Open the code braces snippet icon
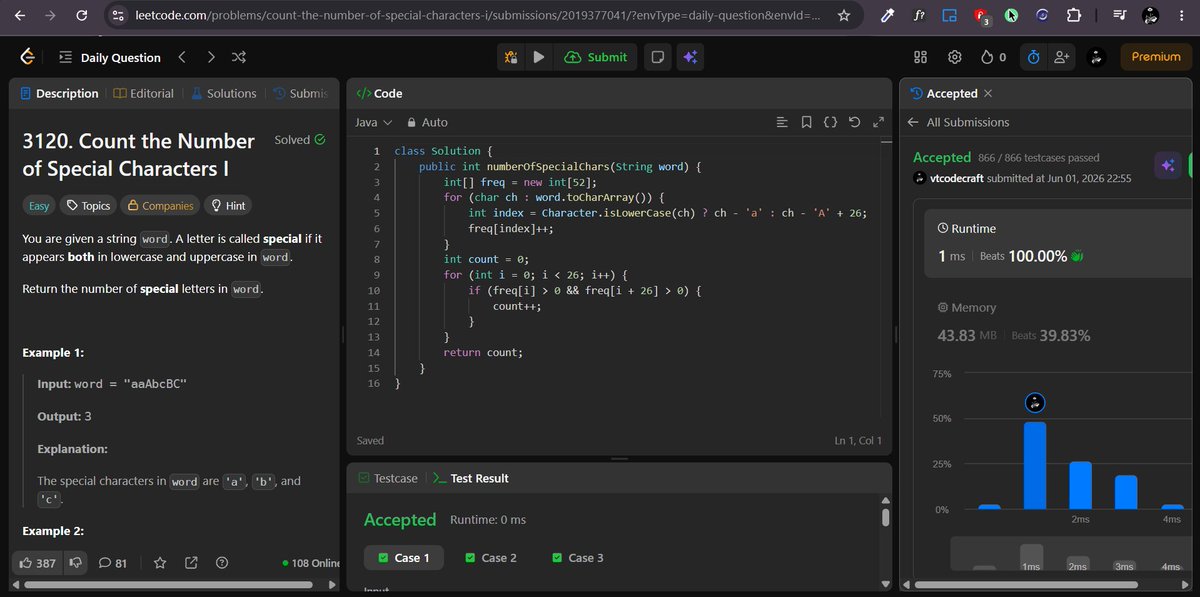This screenshot has width=1200, height=597. 830,122
